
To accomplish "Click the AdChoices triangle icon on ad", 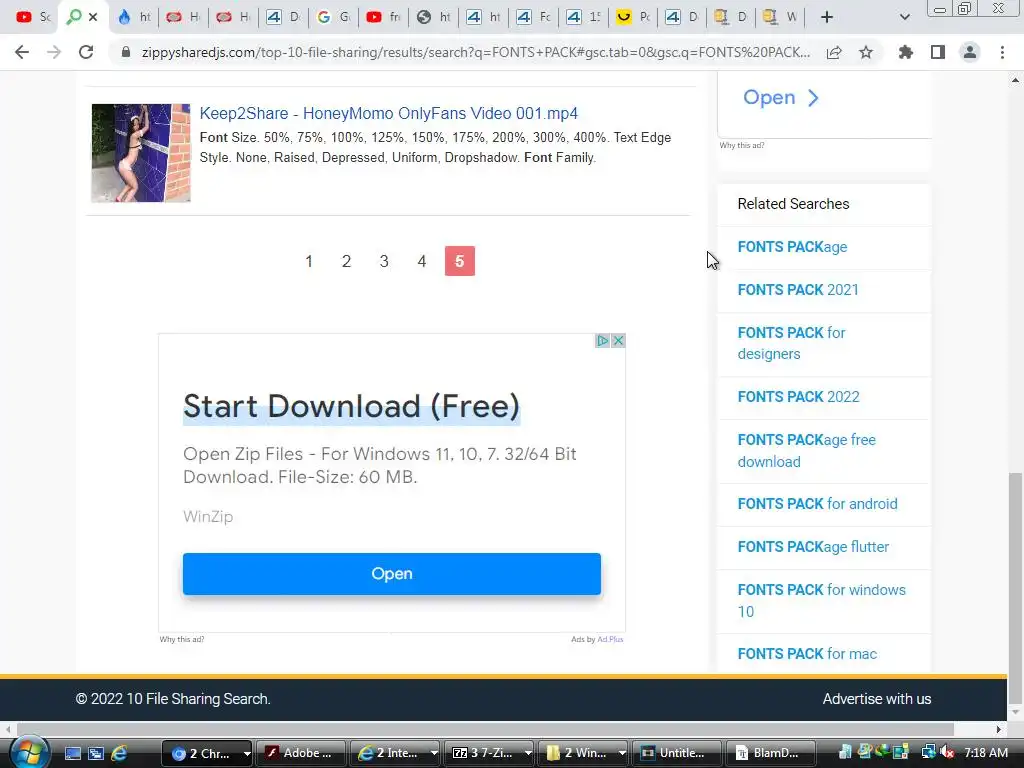I will (x=602, y=340).
